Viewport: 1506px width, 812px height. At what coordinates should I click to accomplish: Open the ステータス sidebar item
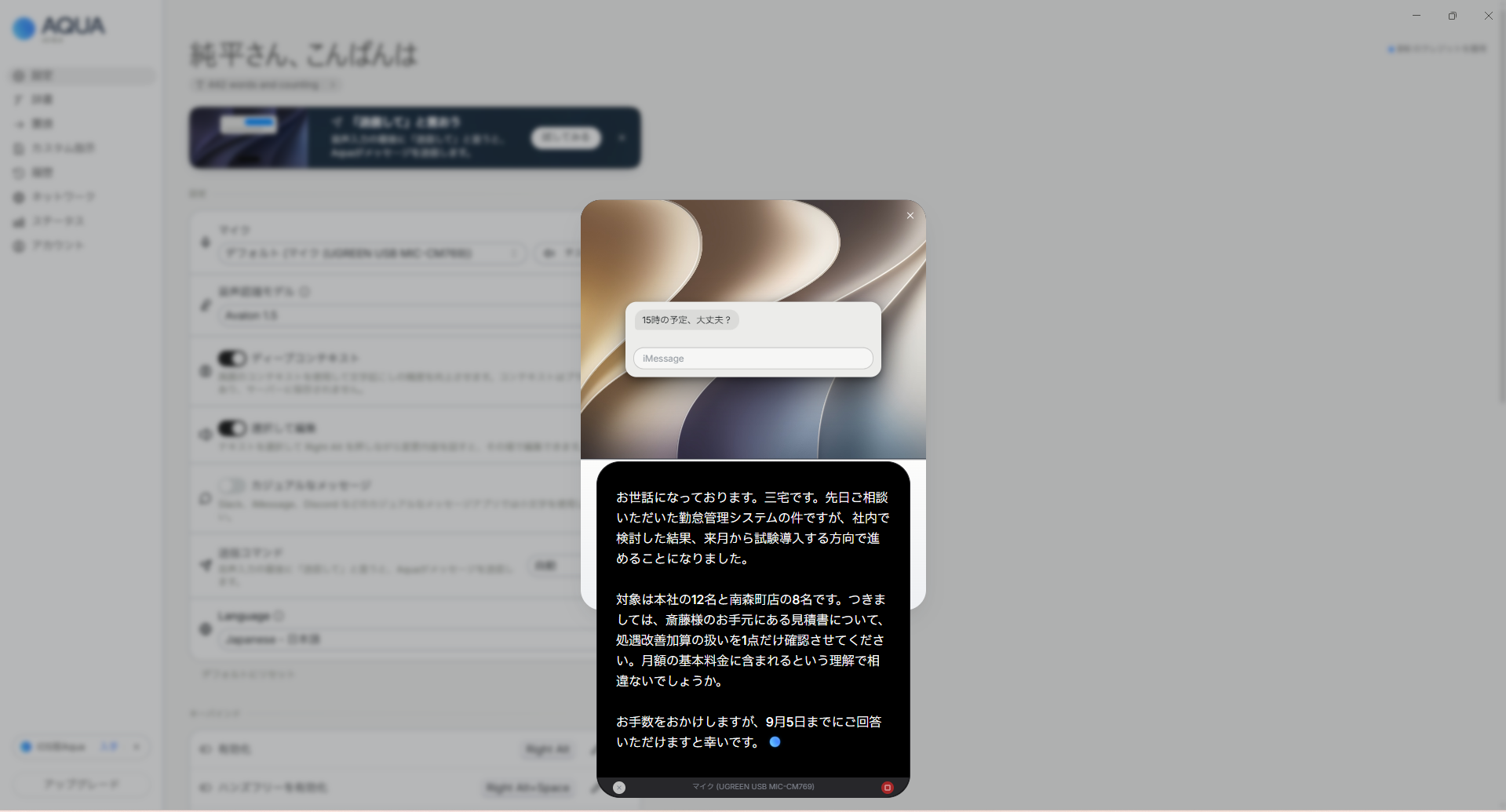82,221
